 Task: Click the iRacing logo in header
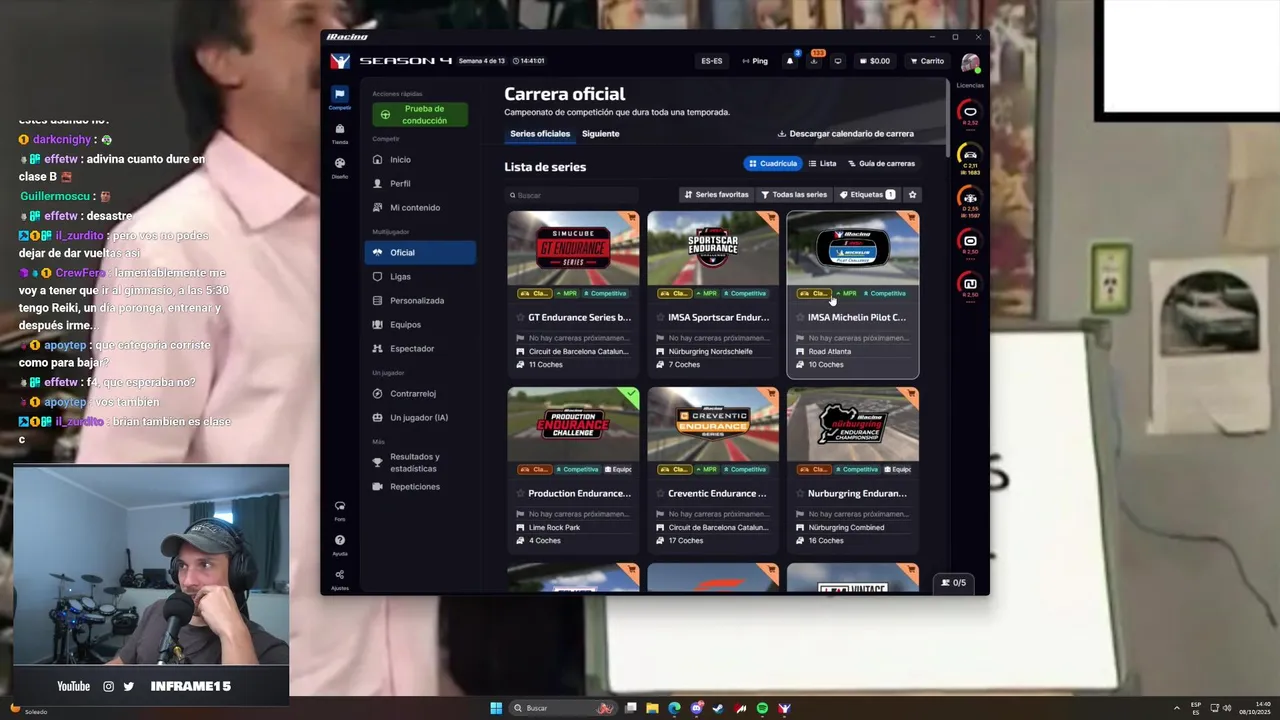340,61
